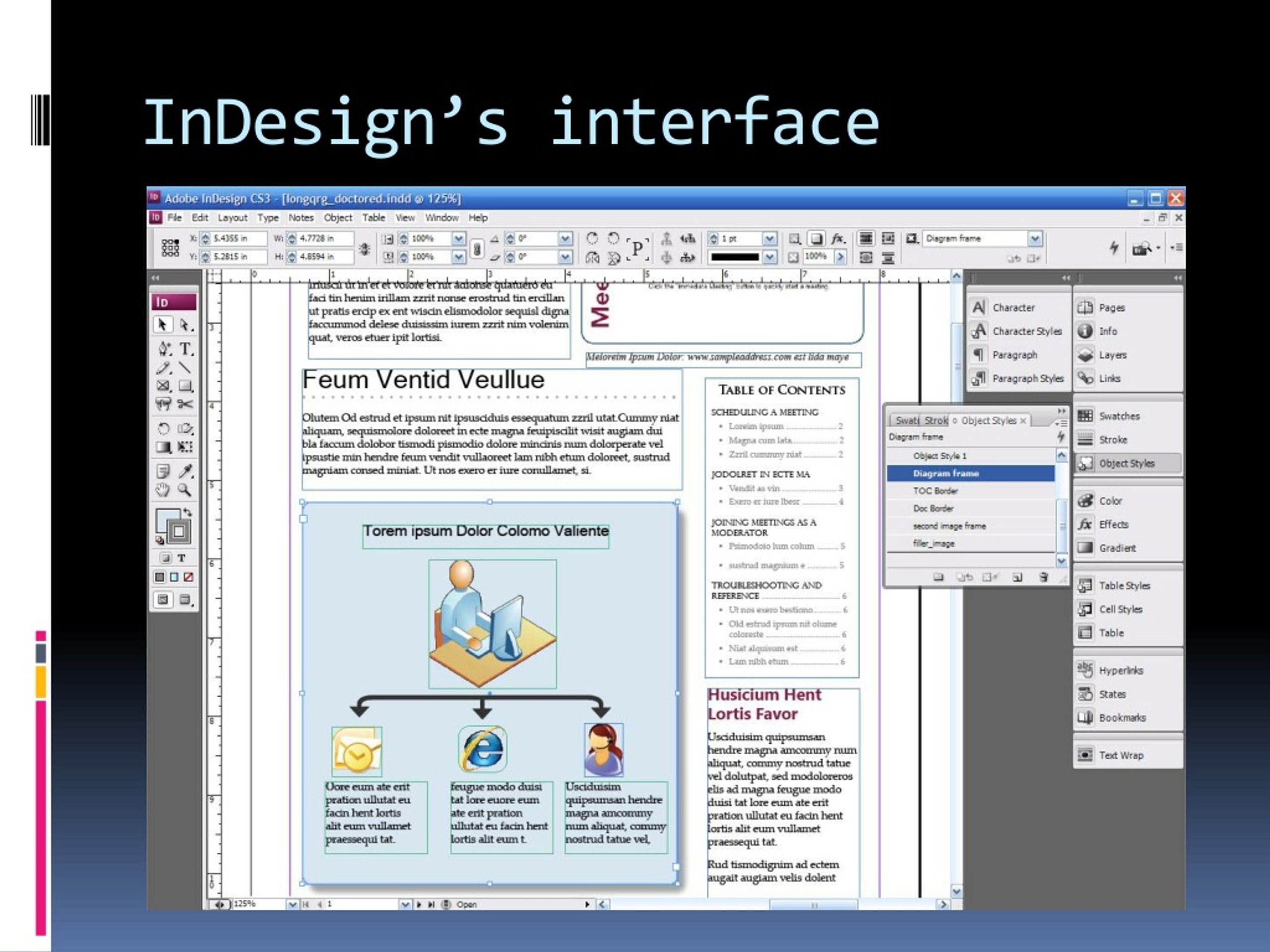Toggle constrain proportions chain for scaling

tap(477, 248)
